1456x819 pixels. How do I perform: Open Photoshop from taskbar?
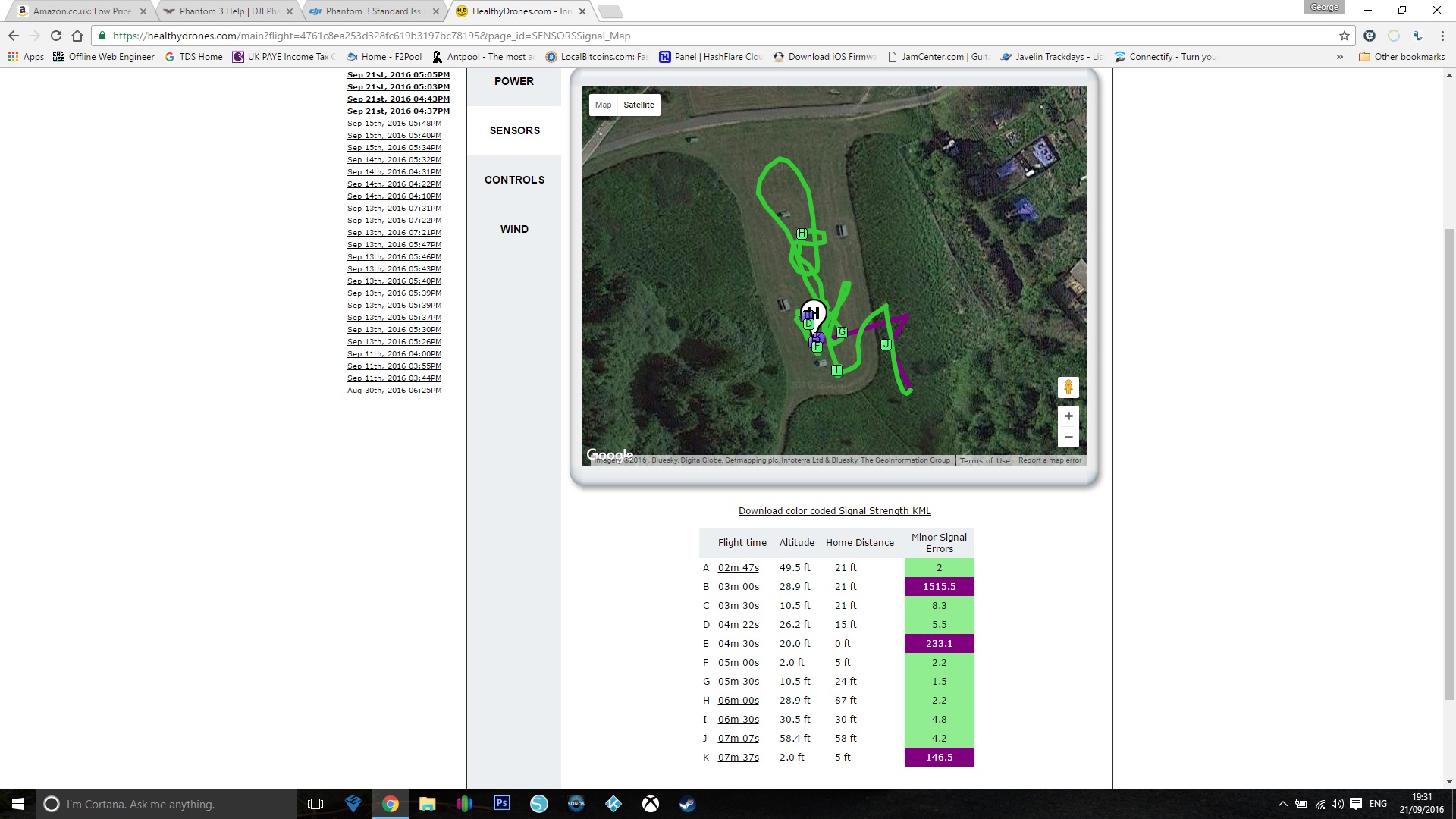[501, 804]
